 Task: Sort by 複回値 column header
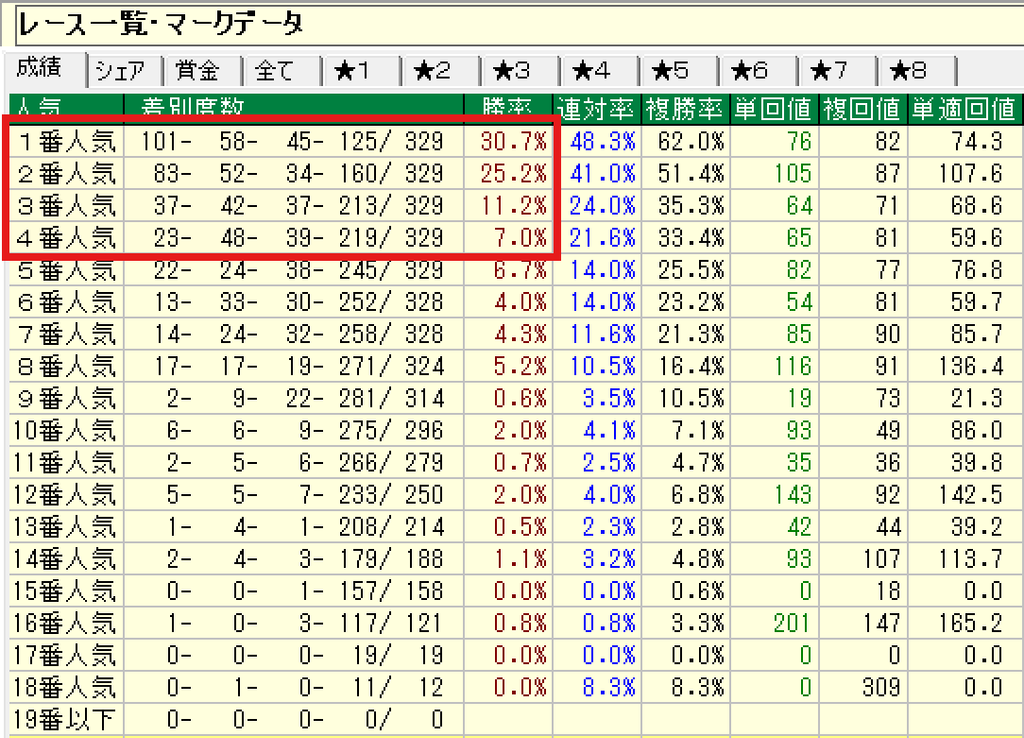pyautogui.click(x=863, y=108)
